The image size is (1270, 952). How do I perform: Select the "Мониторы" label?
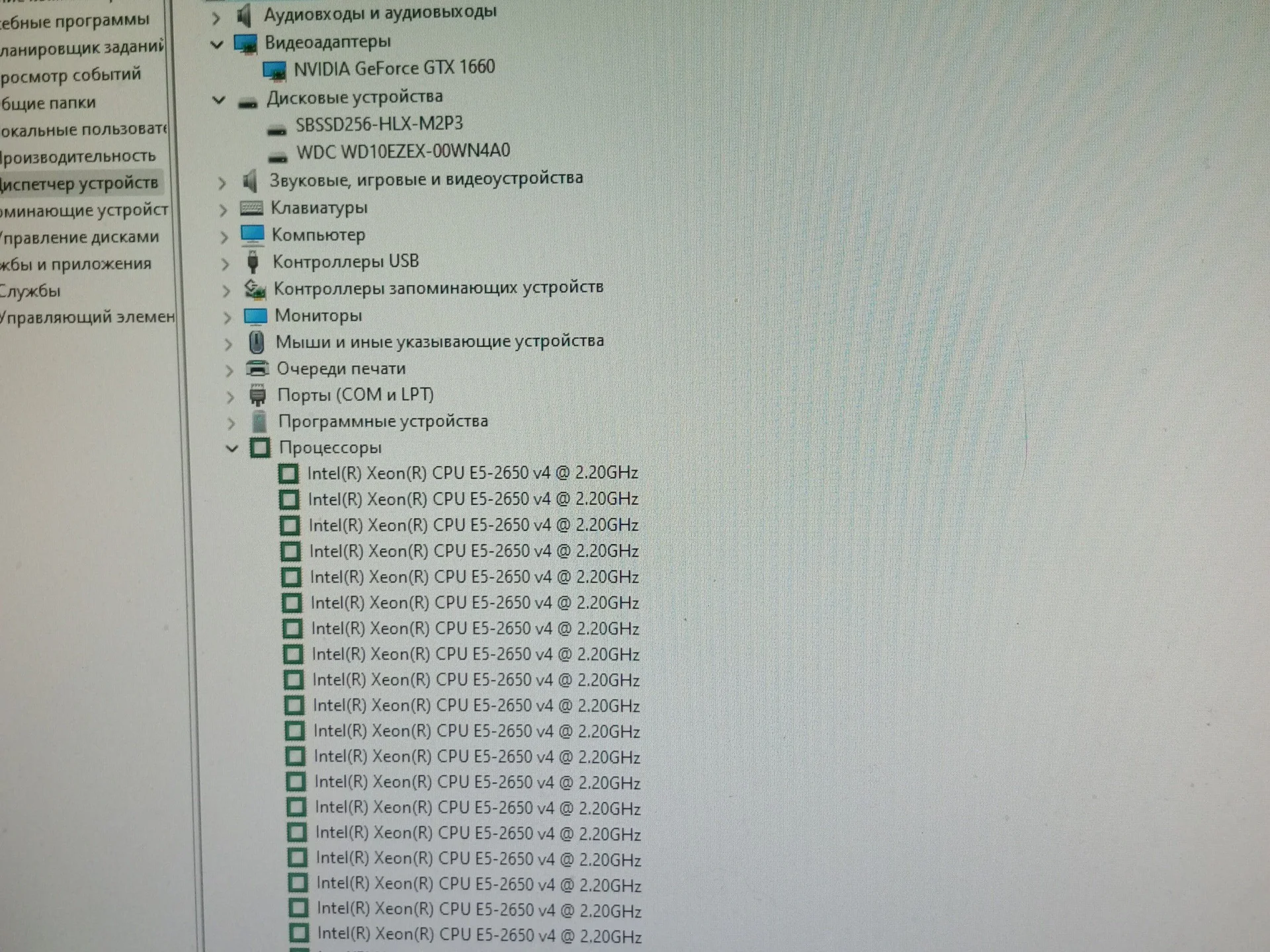[x=318, y=315]
